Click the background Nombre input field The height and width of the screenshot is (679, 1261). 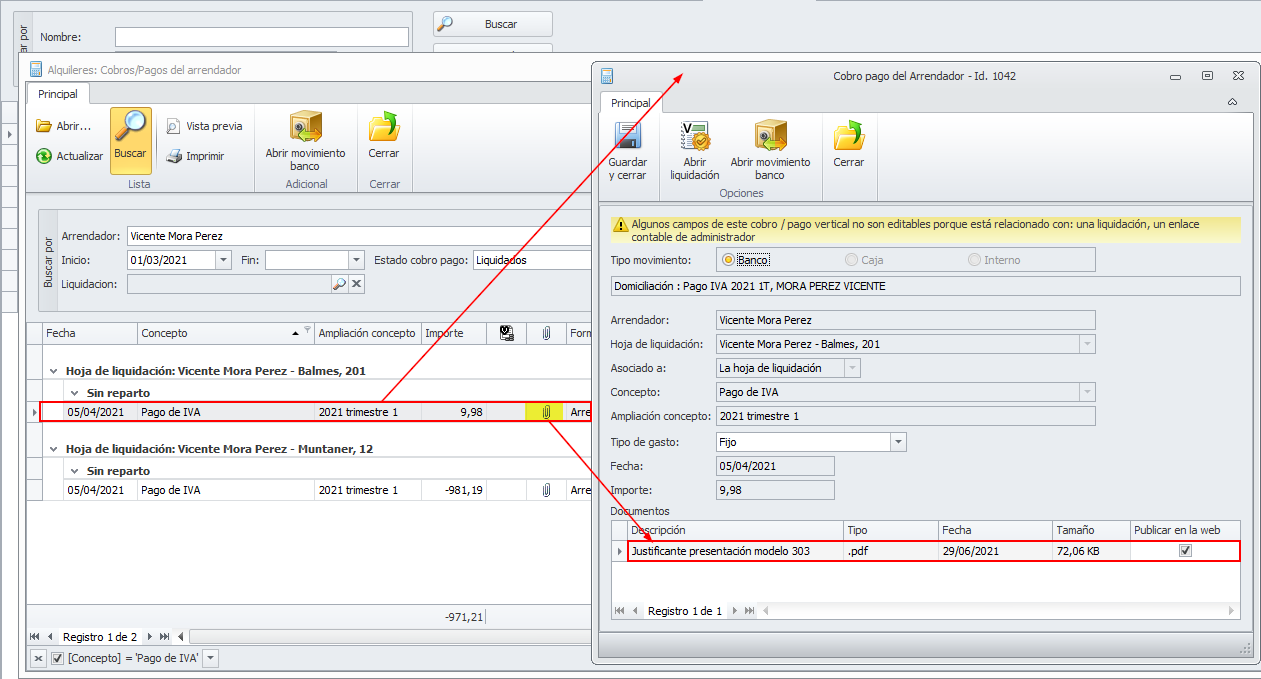(x=262, y=37)
